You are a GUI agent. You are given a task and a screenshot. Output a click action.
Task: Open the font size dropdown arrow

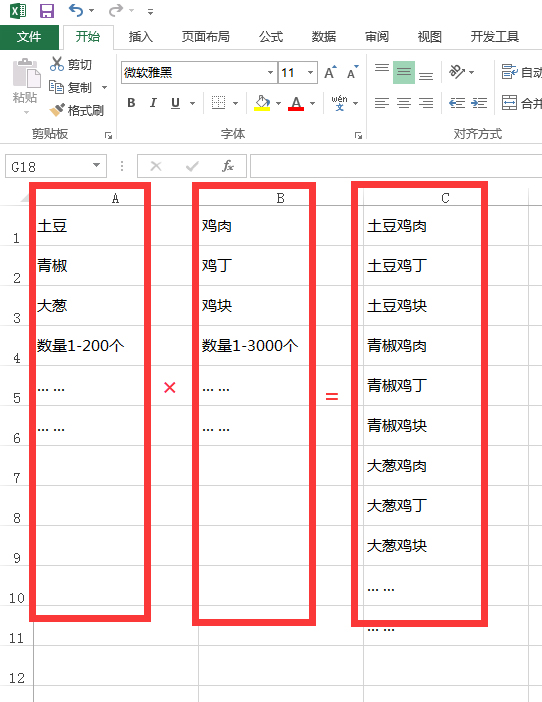(310, 73)
